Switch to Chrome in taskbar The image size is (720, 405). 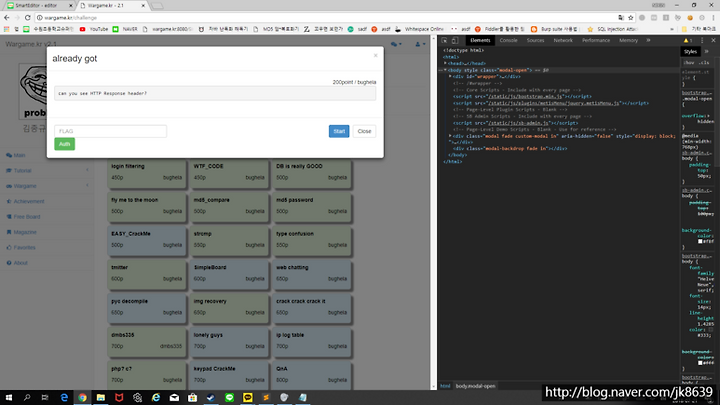coord(83,398)
